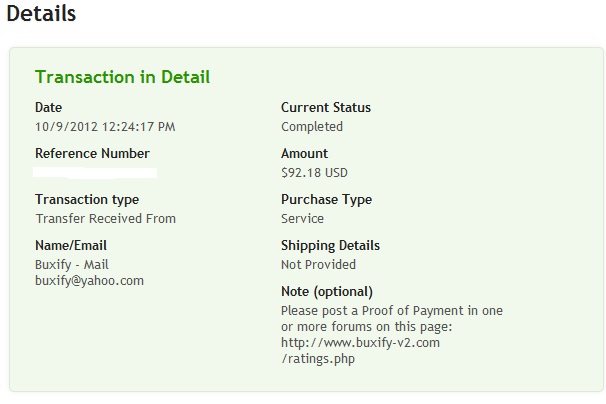Select the Not Provided shipping value
Image resolution: width=606 pixels, height=404 pixels.
[x=318, y=264]
